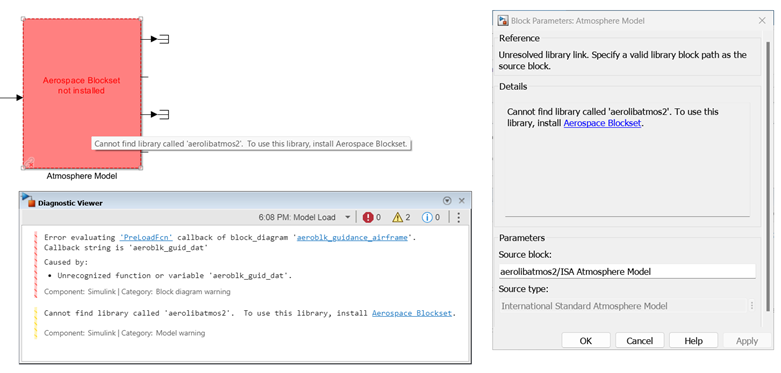Open Source type options ellipsis
Viewport: 781px width, 373px height.
752,306
